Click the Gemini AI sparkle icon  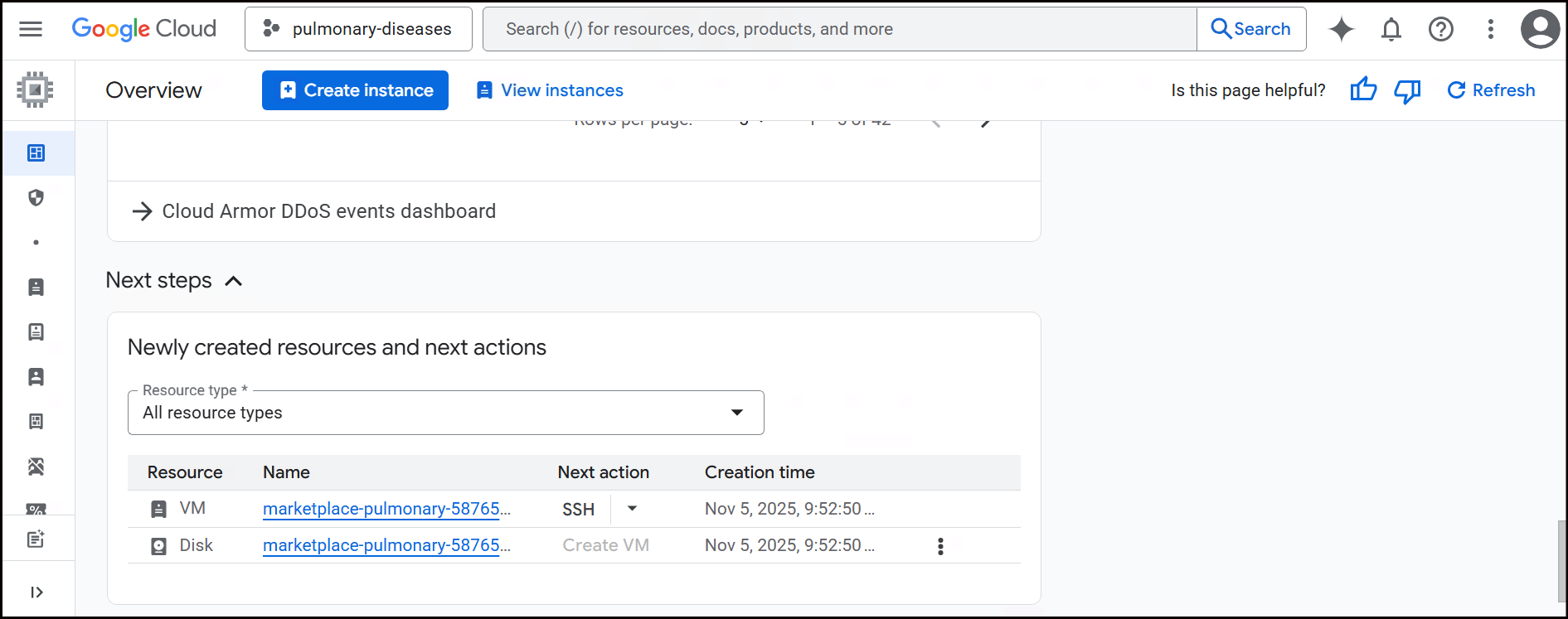click(x=1341, y=29)
